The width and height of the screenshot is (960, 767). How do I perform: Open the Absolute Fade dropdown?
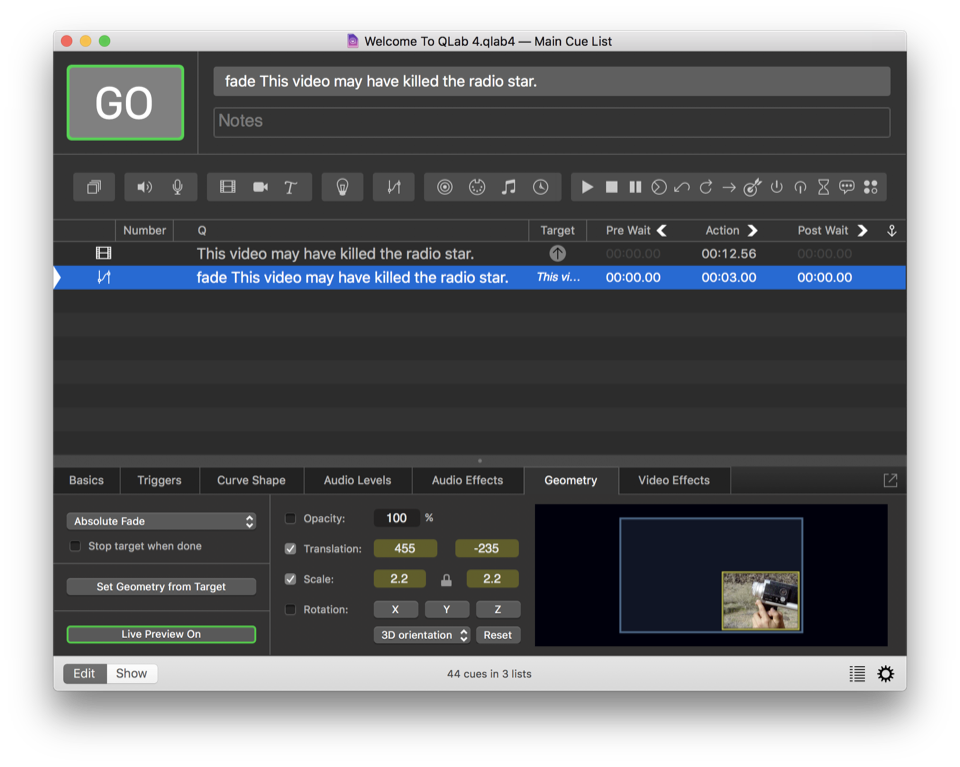[x=161, y=521]
